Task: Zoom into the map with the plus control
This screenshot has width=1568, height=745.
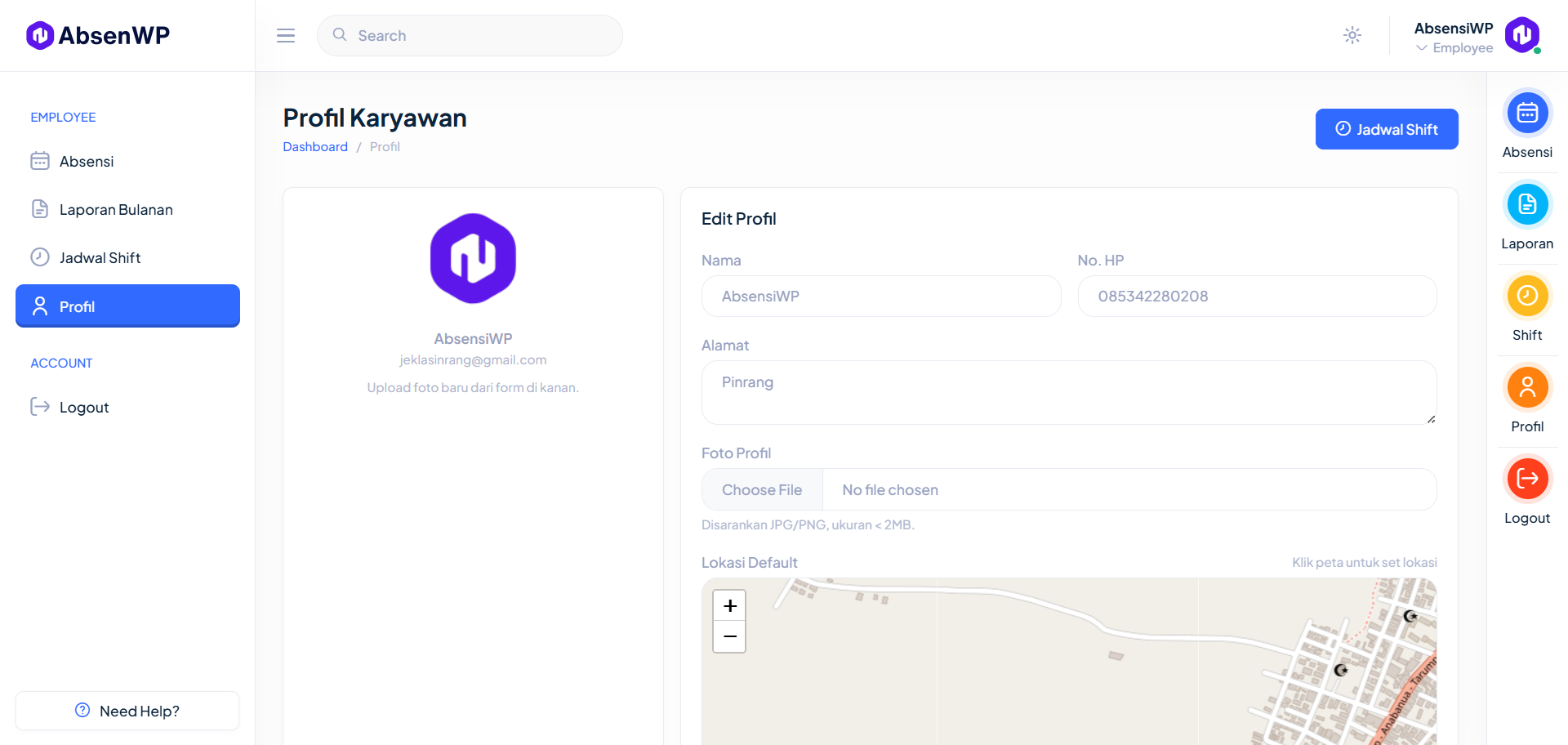Action: point(729,605)
